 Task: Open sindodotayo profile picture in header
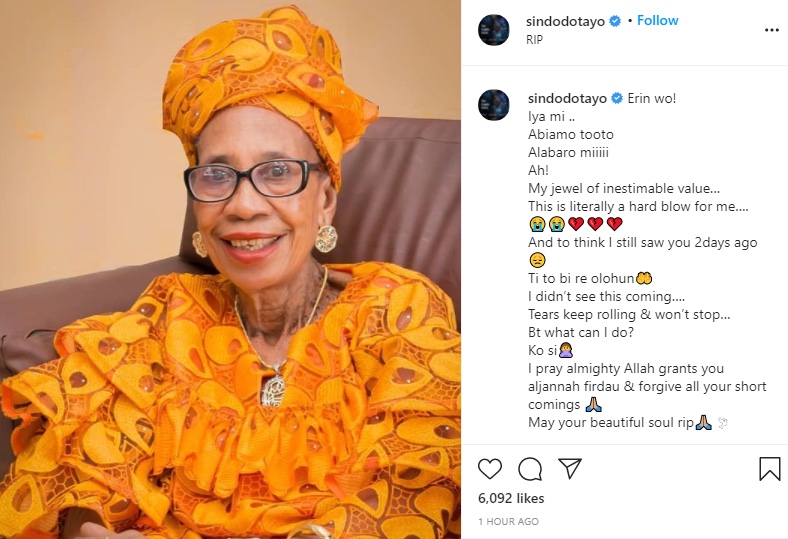[495, 30]
